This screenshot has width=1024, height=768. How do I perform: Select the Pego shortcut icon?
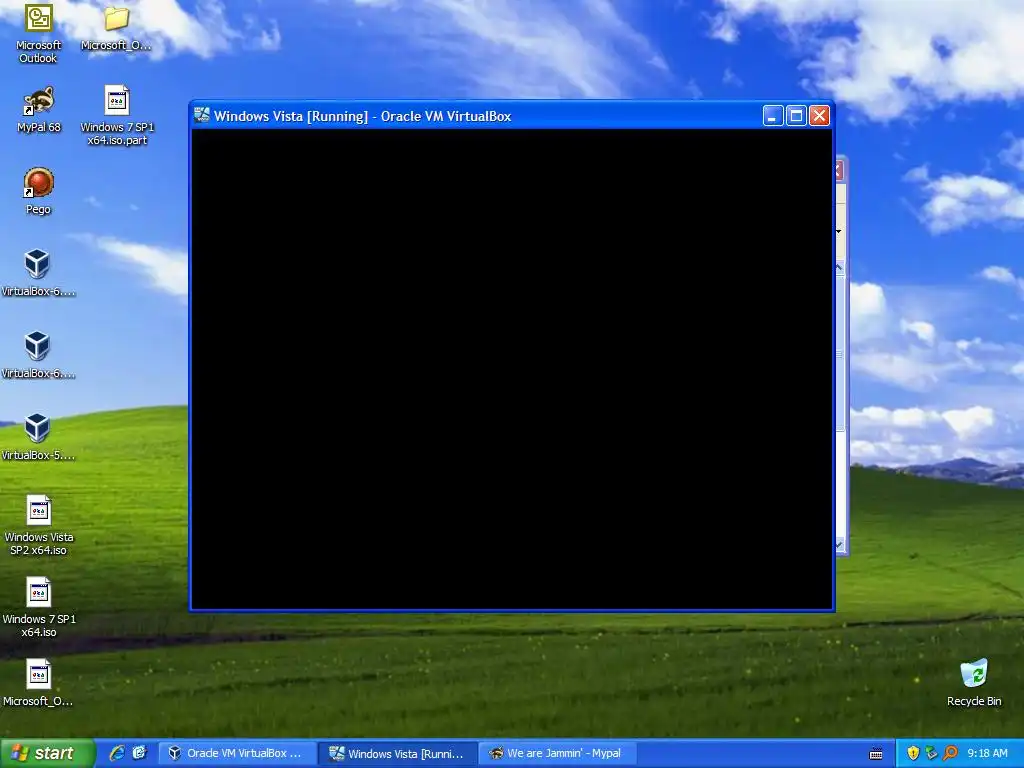pyautogui.click(x=39, y=191)
